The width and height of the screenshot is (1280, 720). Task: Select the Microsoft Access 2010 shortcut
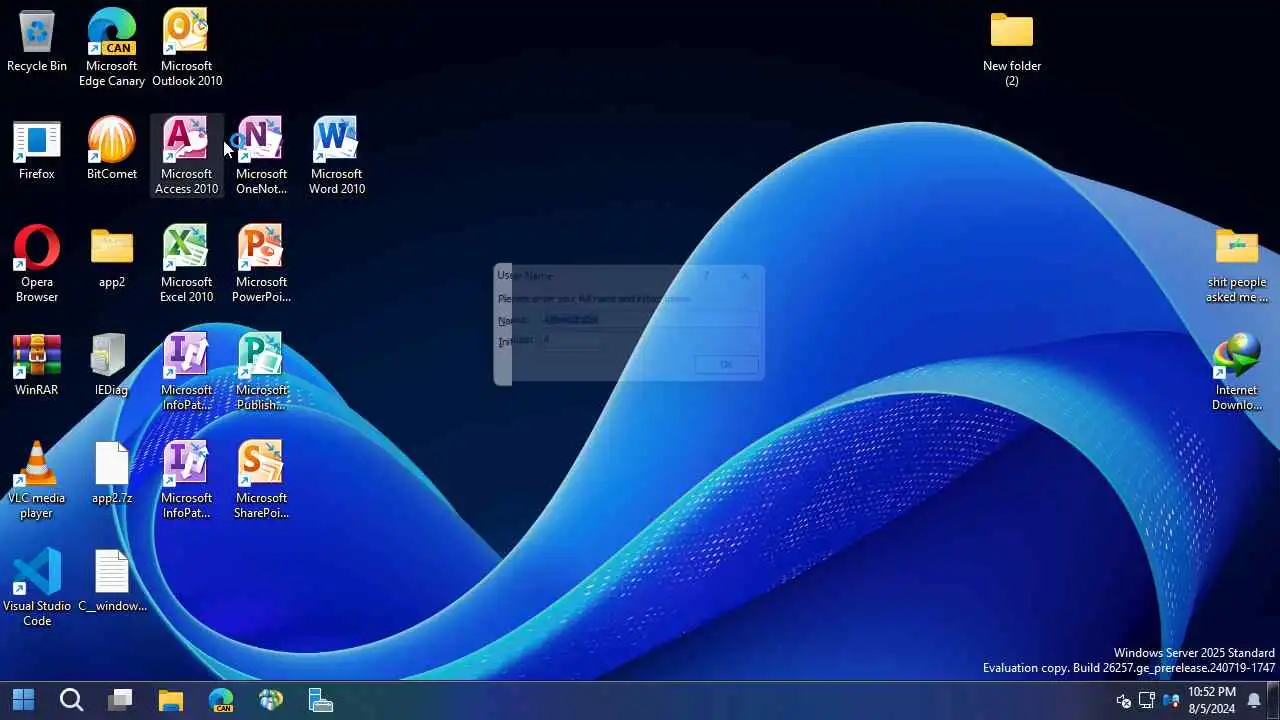pos(187,156)
